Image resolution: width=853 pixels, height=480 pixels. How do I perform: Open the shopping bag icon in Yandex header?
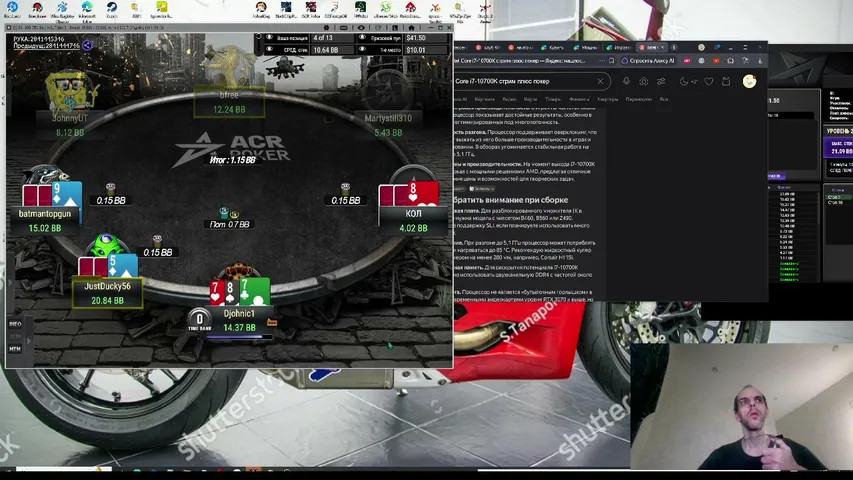pos(726,81)
